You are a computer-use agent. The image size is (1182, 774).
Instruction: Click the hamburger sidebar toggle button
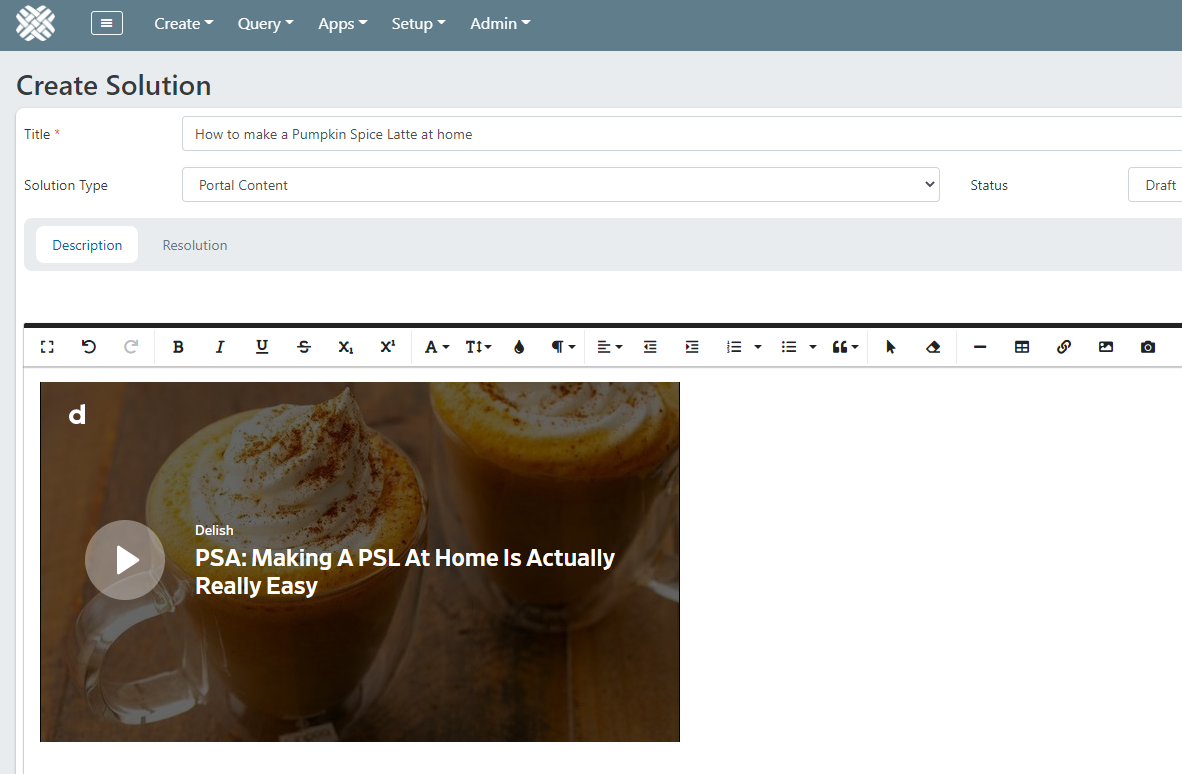107,23
